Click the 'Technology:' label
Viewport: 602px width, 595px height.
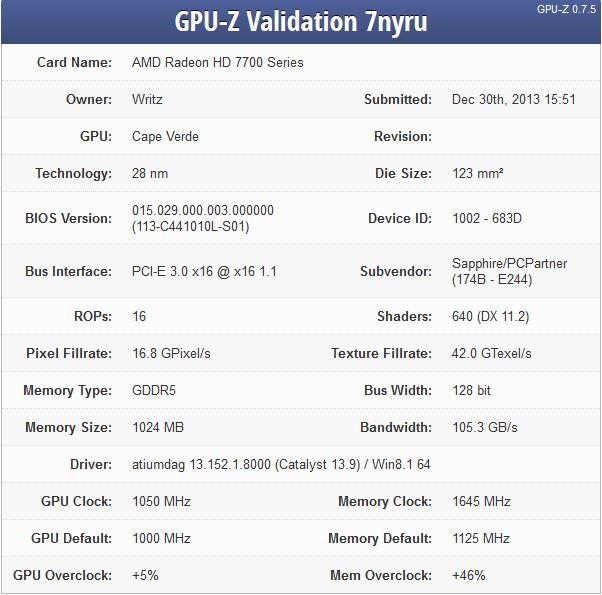(74, 174)
